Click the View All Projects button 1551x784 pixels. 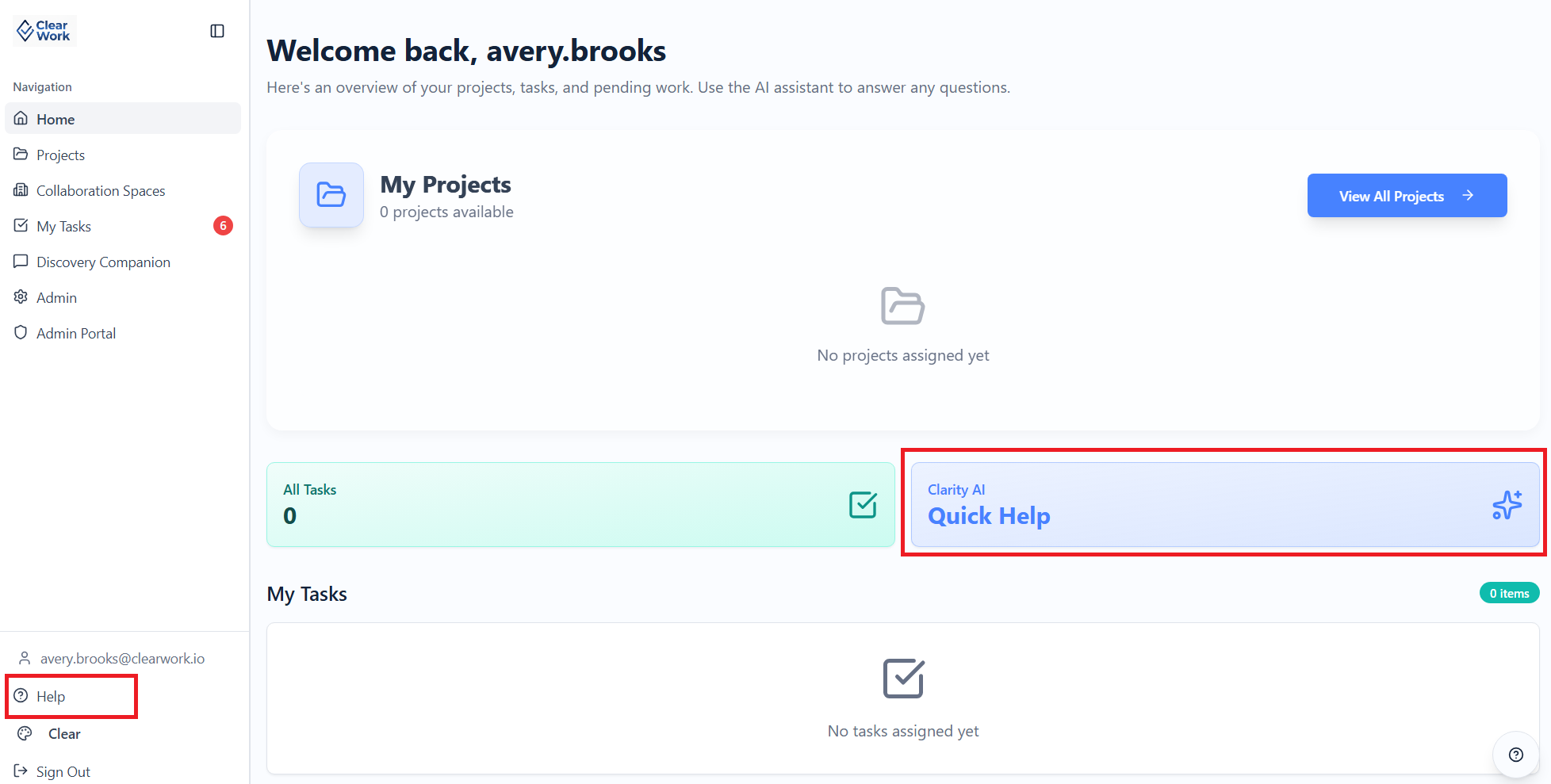pos(1406,195)
